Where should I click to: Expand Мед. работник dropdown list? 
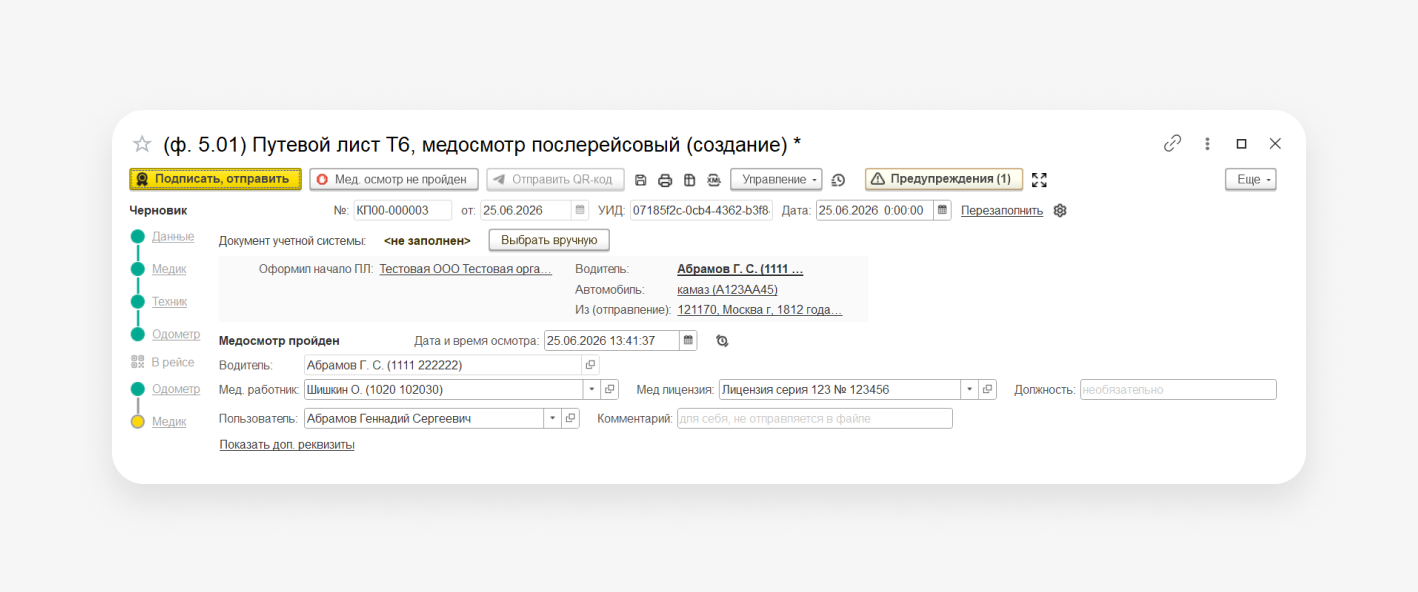point(591,390)
